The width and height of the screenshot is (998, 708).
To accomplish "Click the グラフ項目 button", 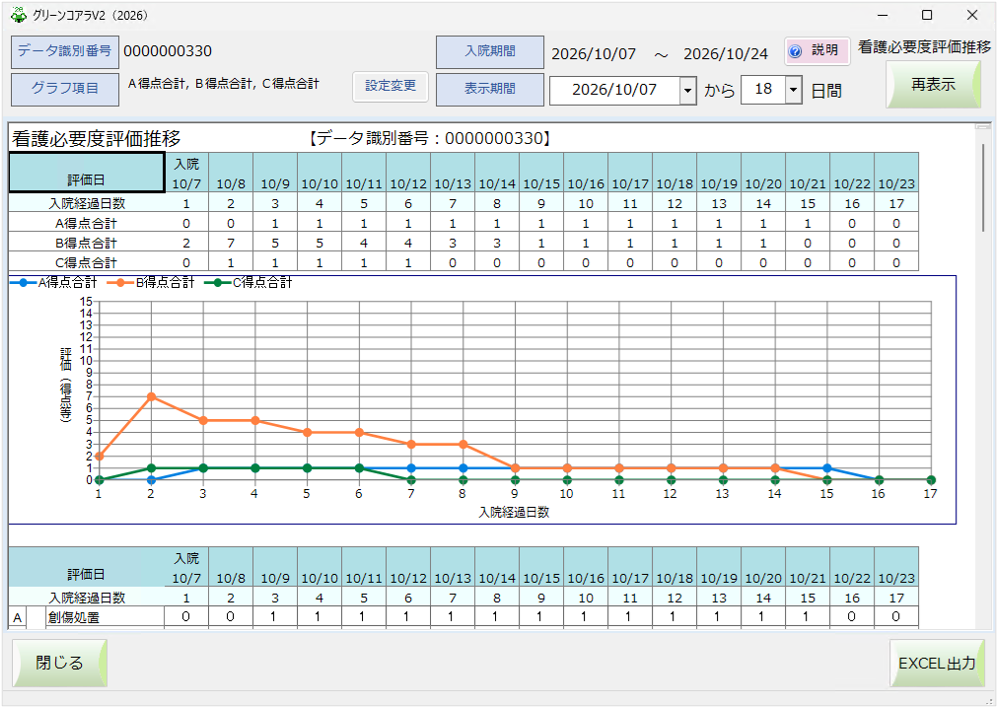I will click(x=65, y=89).
